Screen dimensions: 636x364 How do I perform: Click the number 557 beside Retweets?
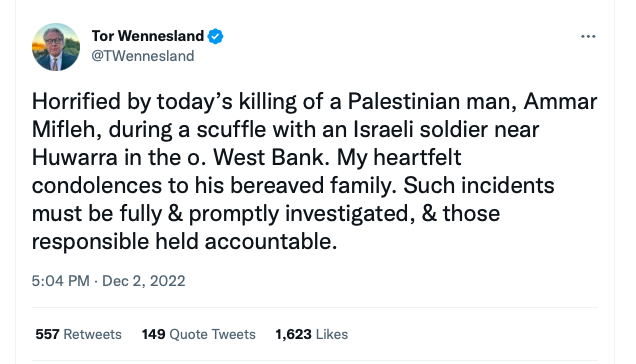tap(47, 334)
